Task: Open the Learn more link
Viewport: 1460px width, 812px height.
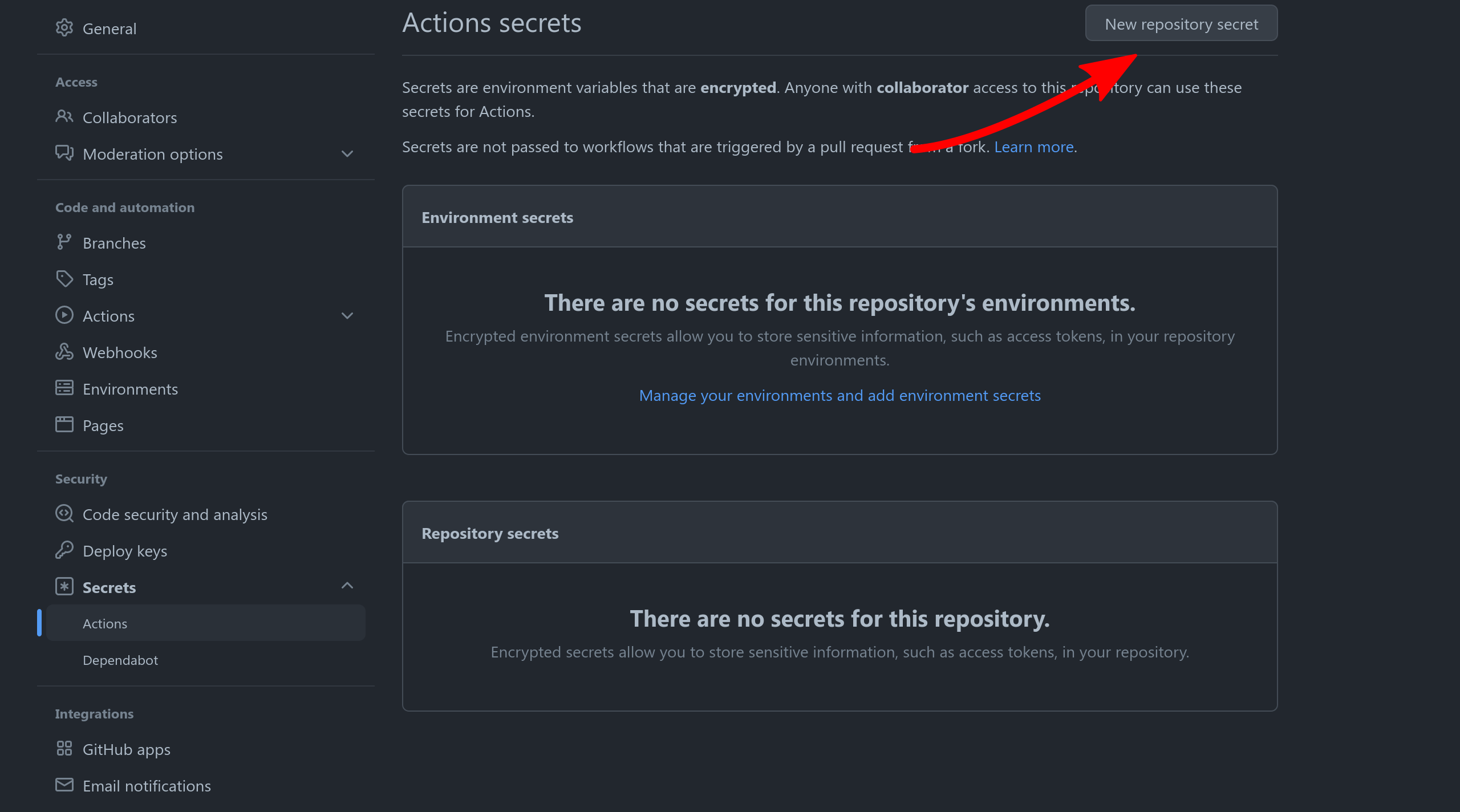Action: [x=1034, y=147]
